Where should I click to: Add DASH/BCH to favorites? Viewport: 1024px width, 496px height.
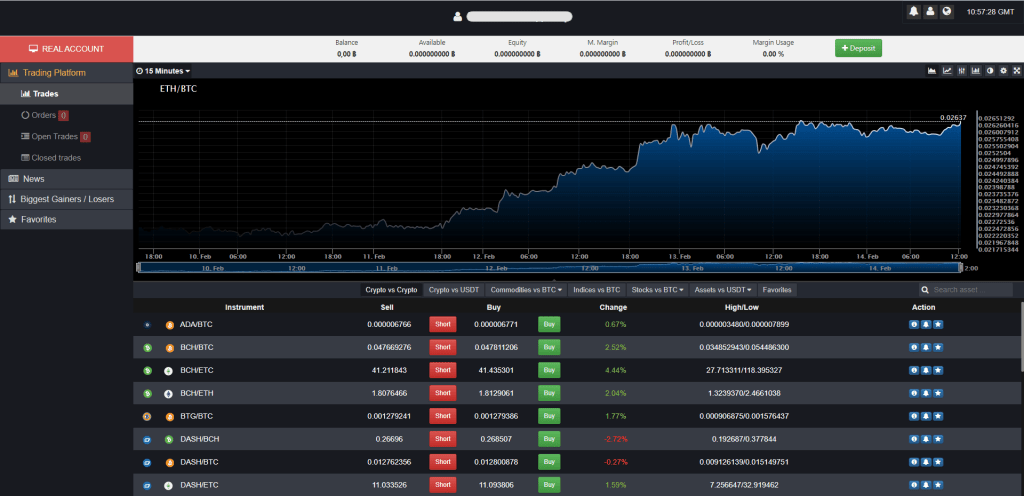938,439
